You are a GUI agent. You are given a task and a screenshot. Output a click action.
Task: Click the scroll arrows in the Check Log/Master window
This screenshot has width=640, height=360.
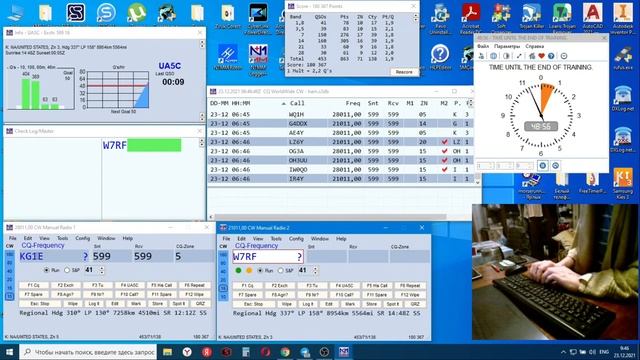click(202, 142)
